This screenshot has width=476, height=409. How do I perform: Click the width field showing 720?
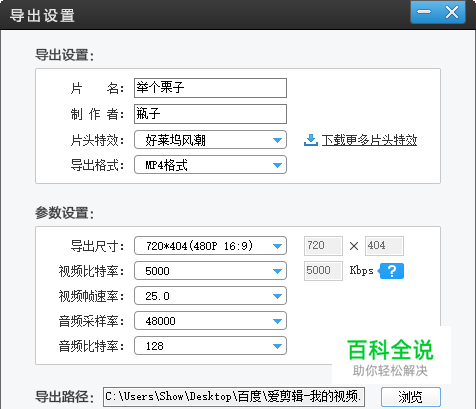(323, 246)
